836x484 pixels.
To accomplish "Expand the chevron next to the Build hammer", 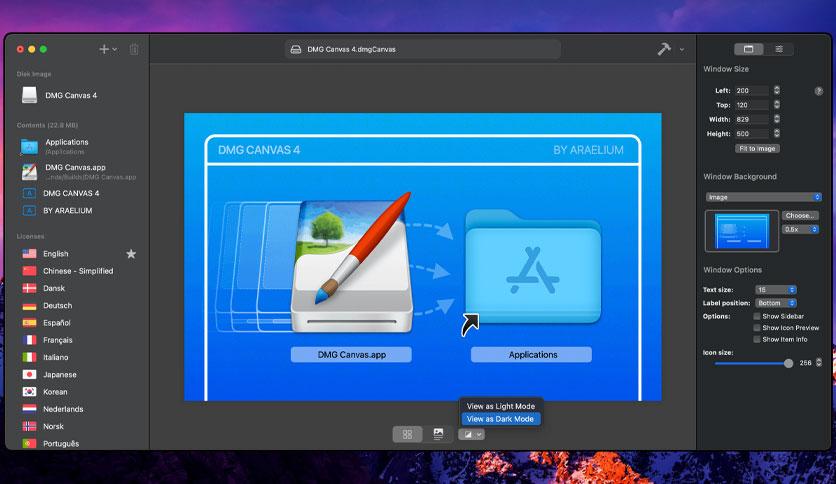I will coord(681,50).
